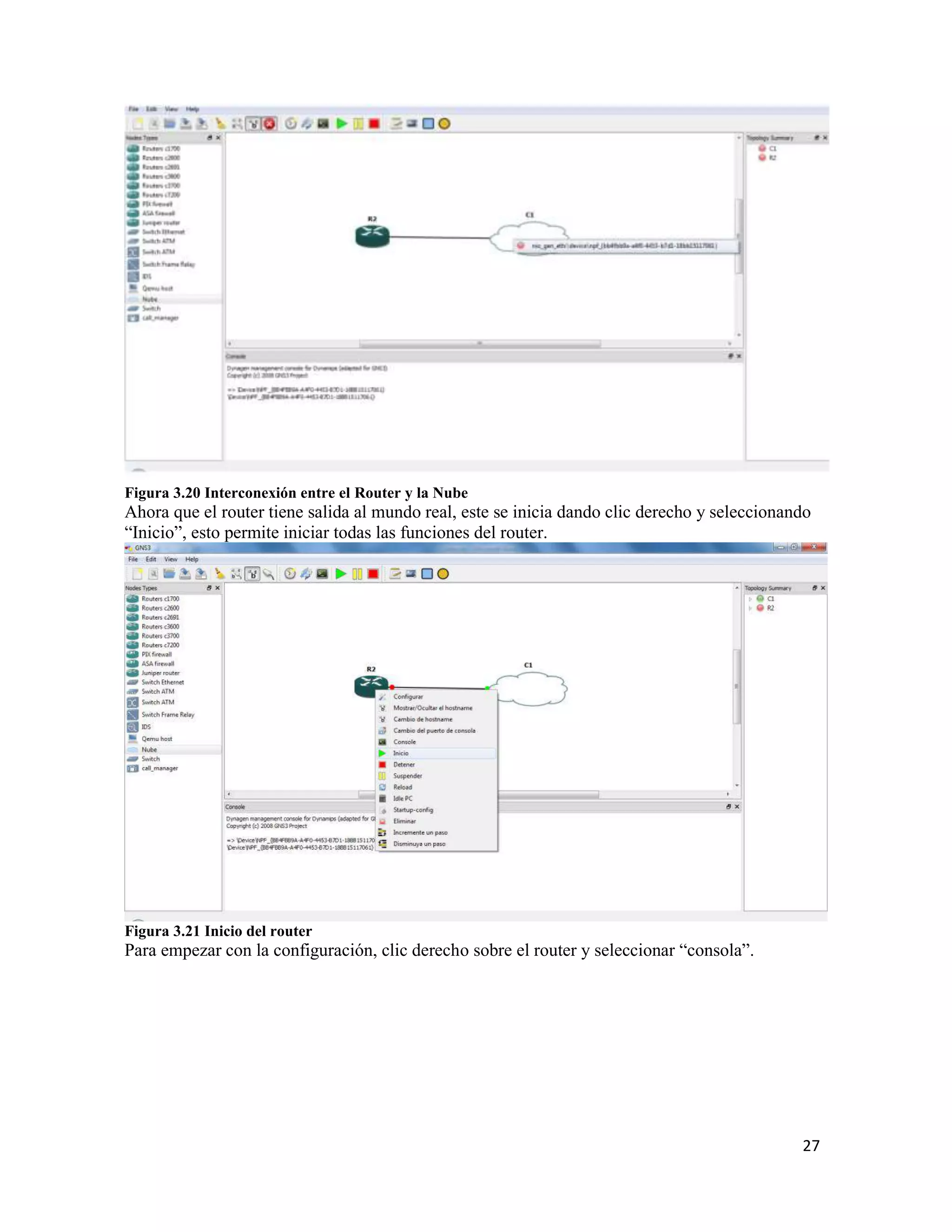Click the New project icon in lower GNS3 toolbar
This screenshot has width=952, height=1232.
[138, 574]
